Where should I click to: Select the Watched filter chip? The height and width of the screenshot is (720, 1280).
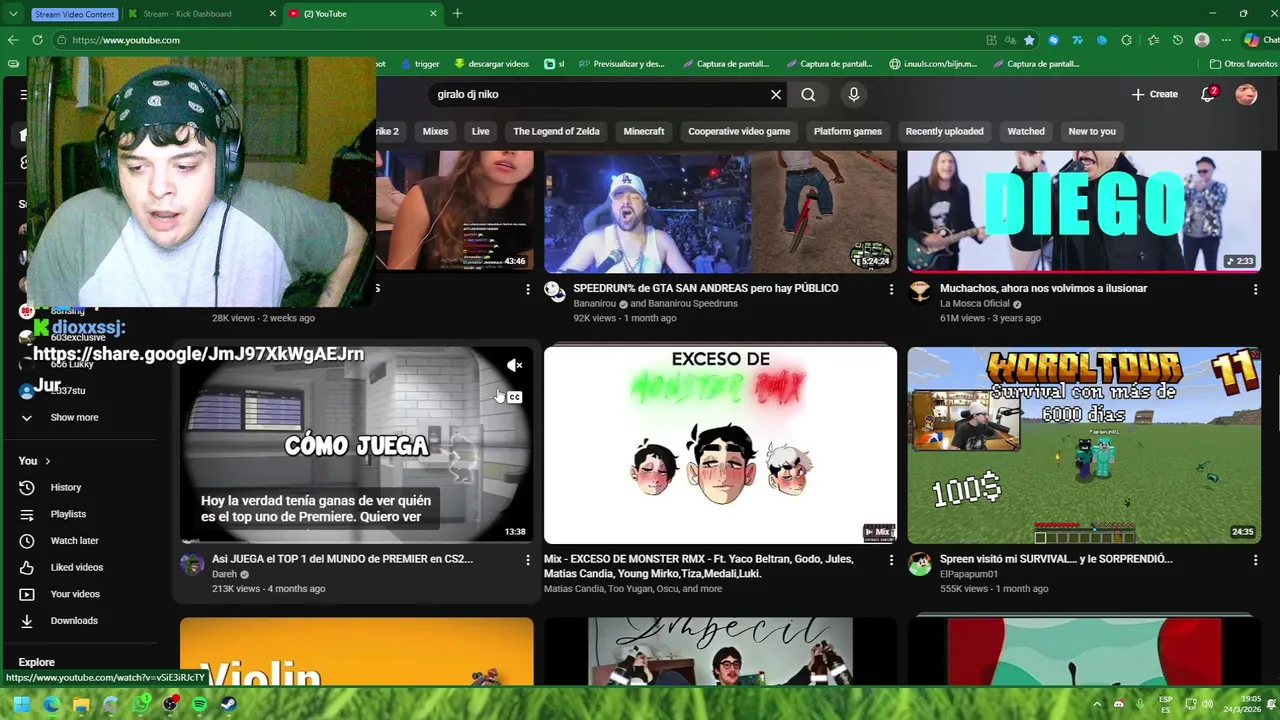coord(1026,131)
